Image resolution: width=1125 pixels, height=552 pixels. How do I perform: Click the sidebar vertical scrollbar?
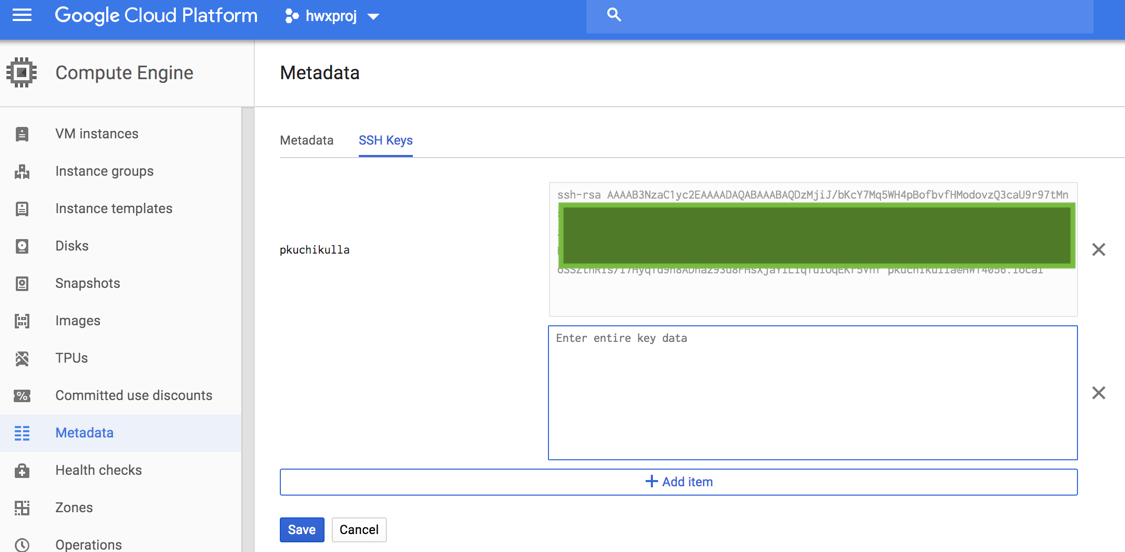point(248,329)
